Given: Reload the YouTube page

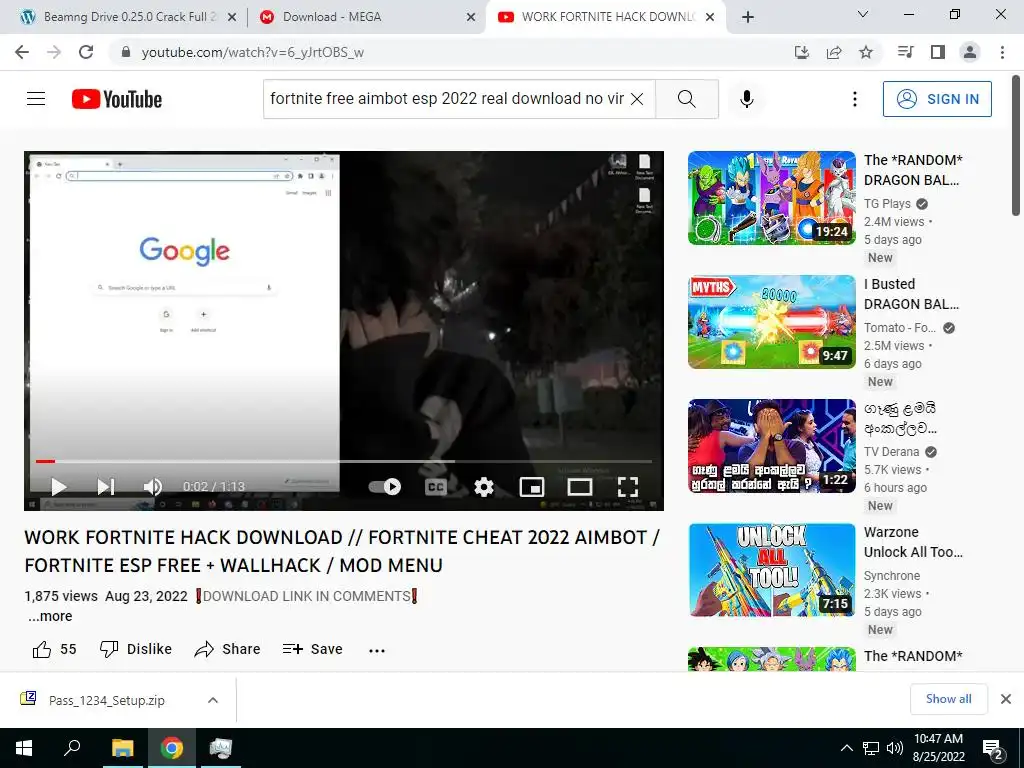Looking at the screenshot, I should click(86, 52).
